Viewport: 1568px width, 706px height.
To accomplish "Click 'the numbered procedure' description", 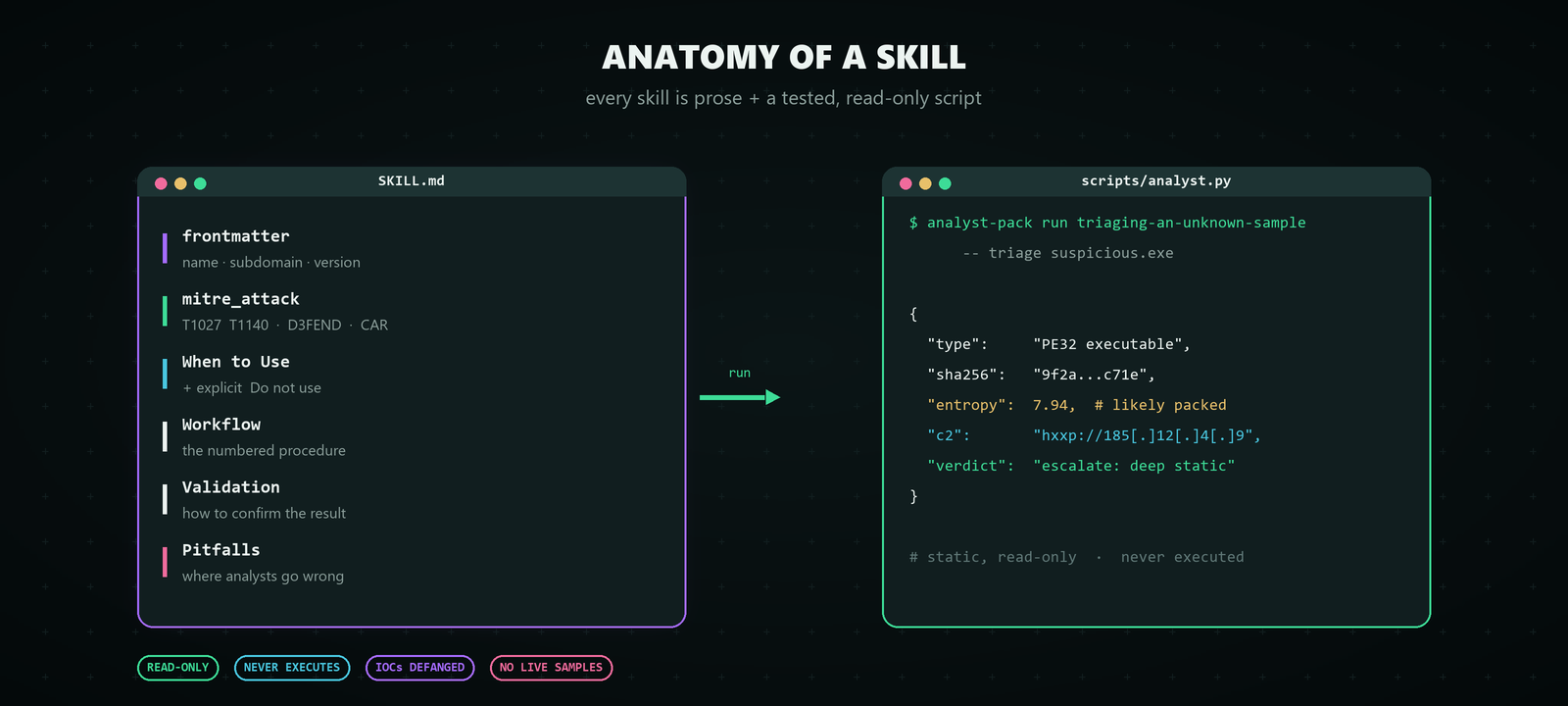I will coord(265,451).
